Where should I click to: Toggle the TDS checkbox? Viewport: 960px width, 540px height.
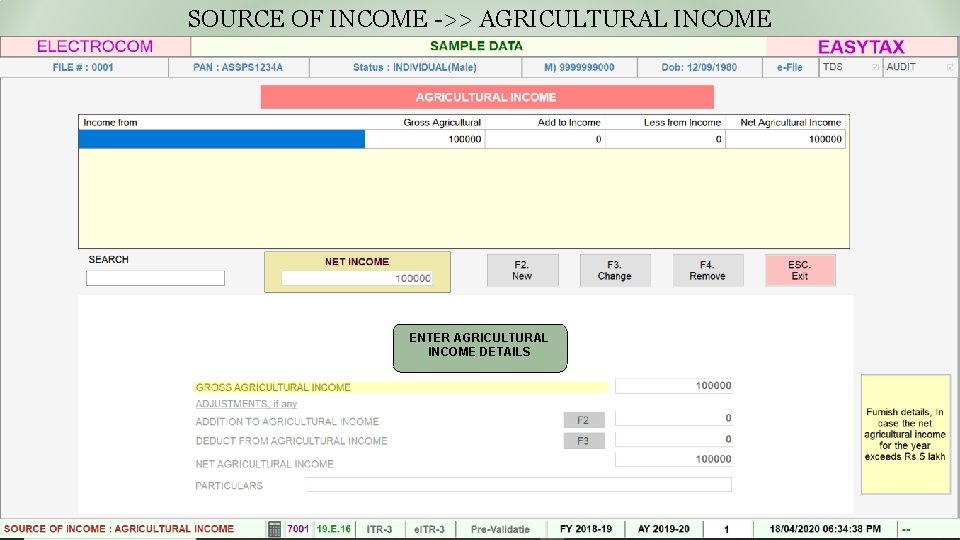(875, 67)
